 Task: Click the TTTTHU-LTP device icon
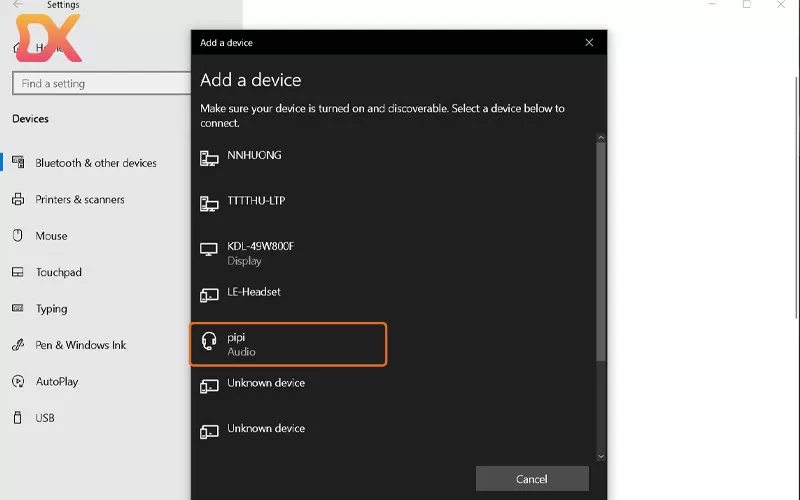(x=209, y=204)
